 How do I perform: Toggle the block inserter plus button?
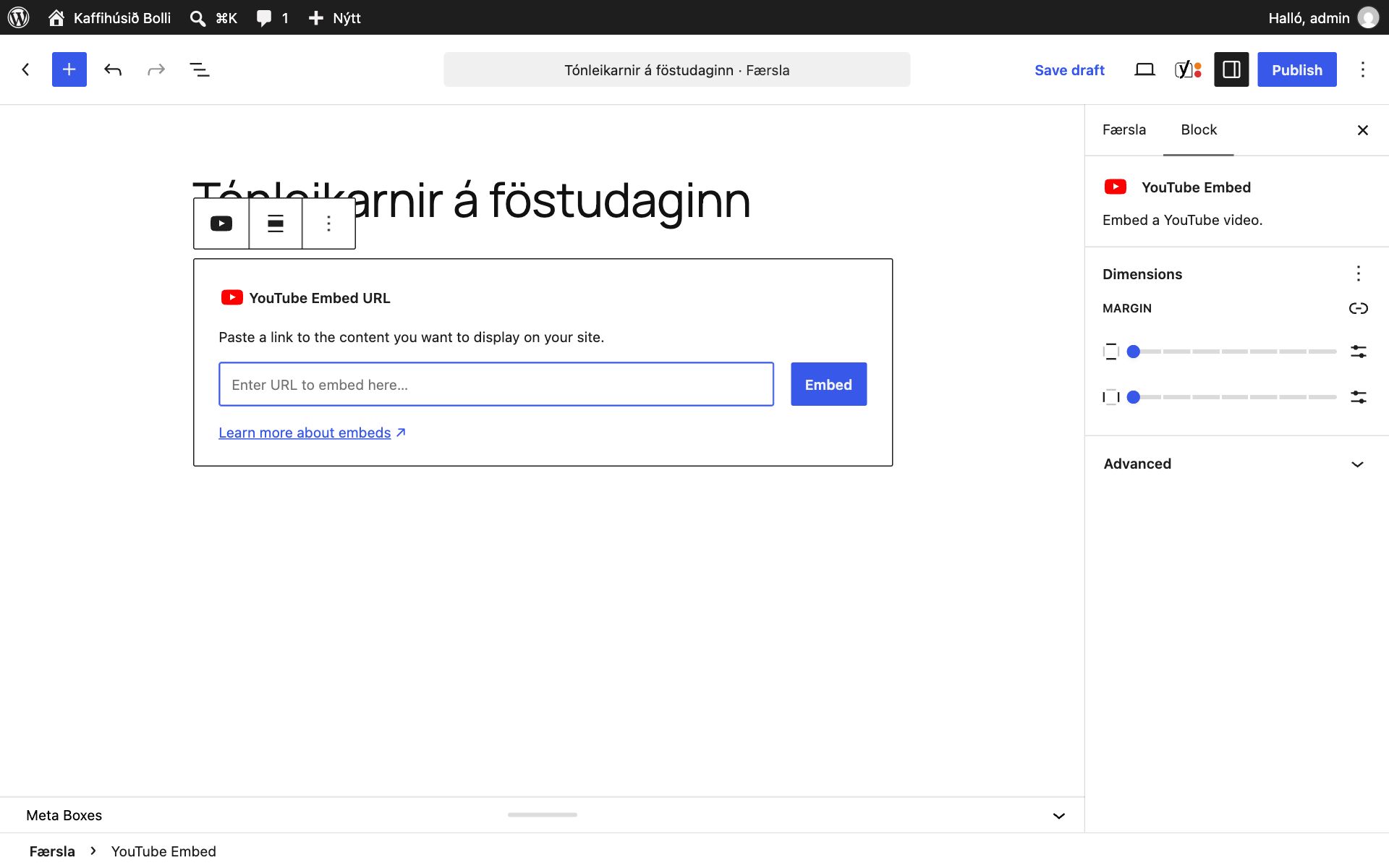tap(69, 69)
